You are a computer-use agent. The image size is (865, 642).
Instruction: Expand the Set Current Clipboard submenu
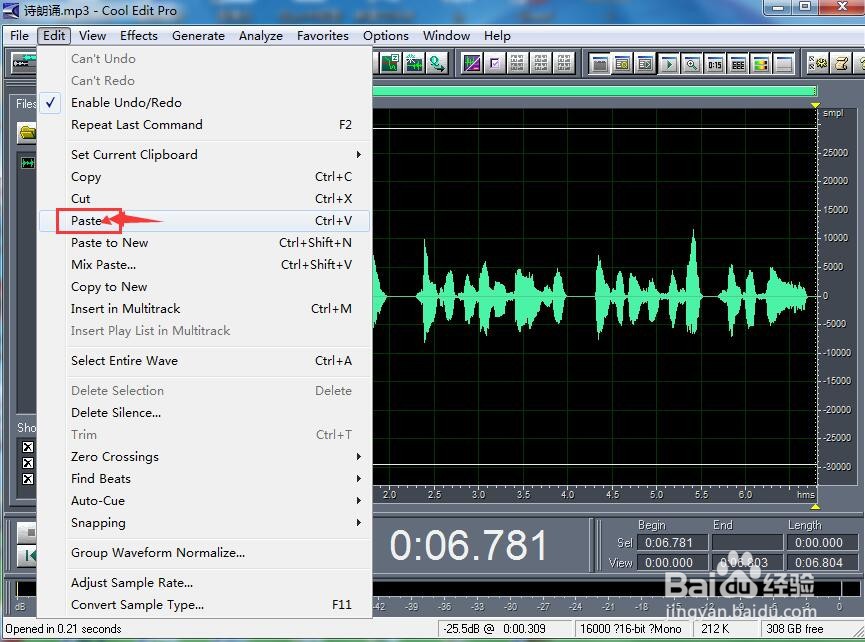pos(204,154)
